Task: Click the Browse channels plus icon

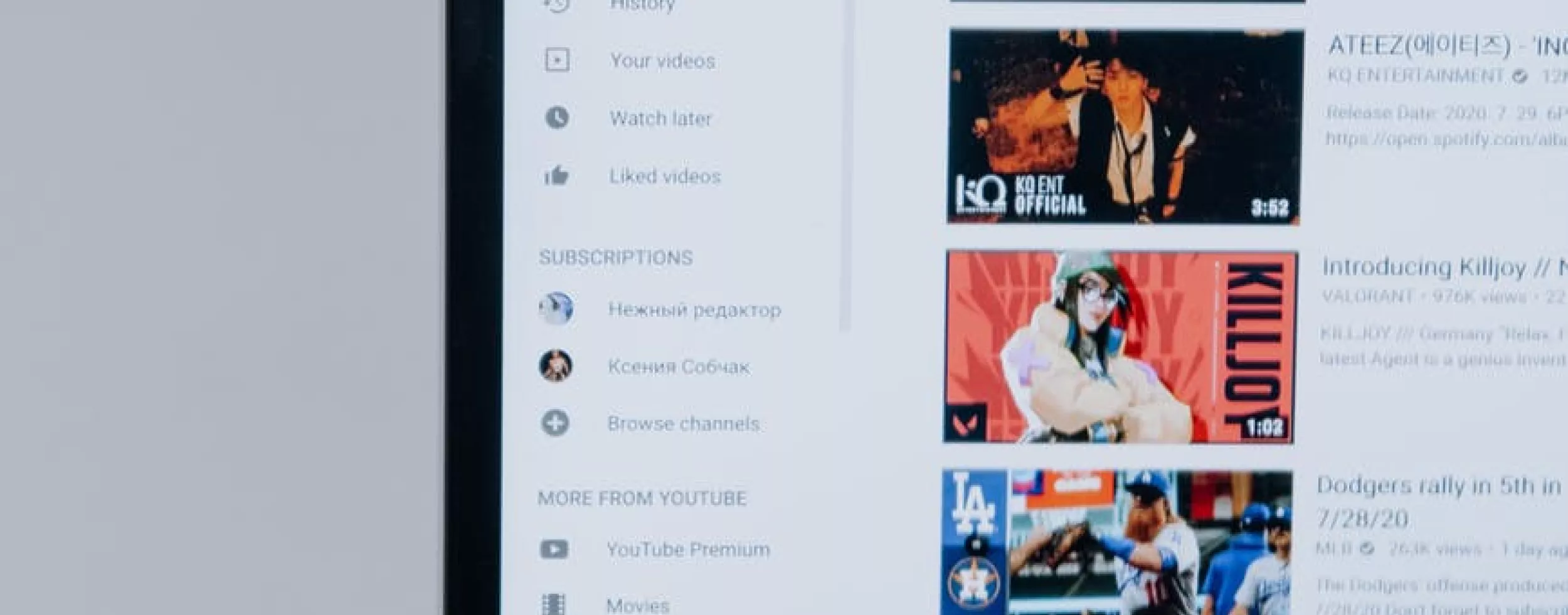Action: click(555, 423)
